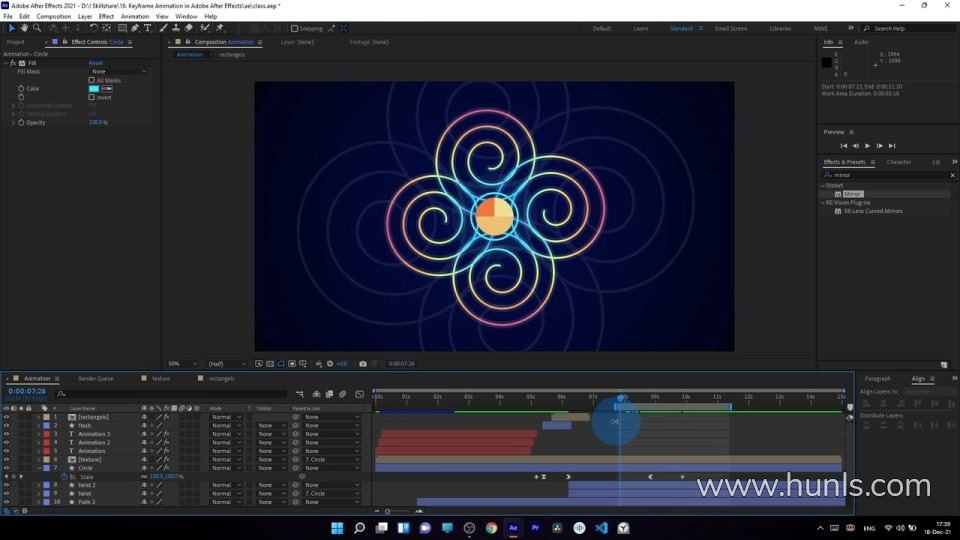
Task: Select the Zoom tool in toolbar
Action: click(36, 28)
